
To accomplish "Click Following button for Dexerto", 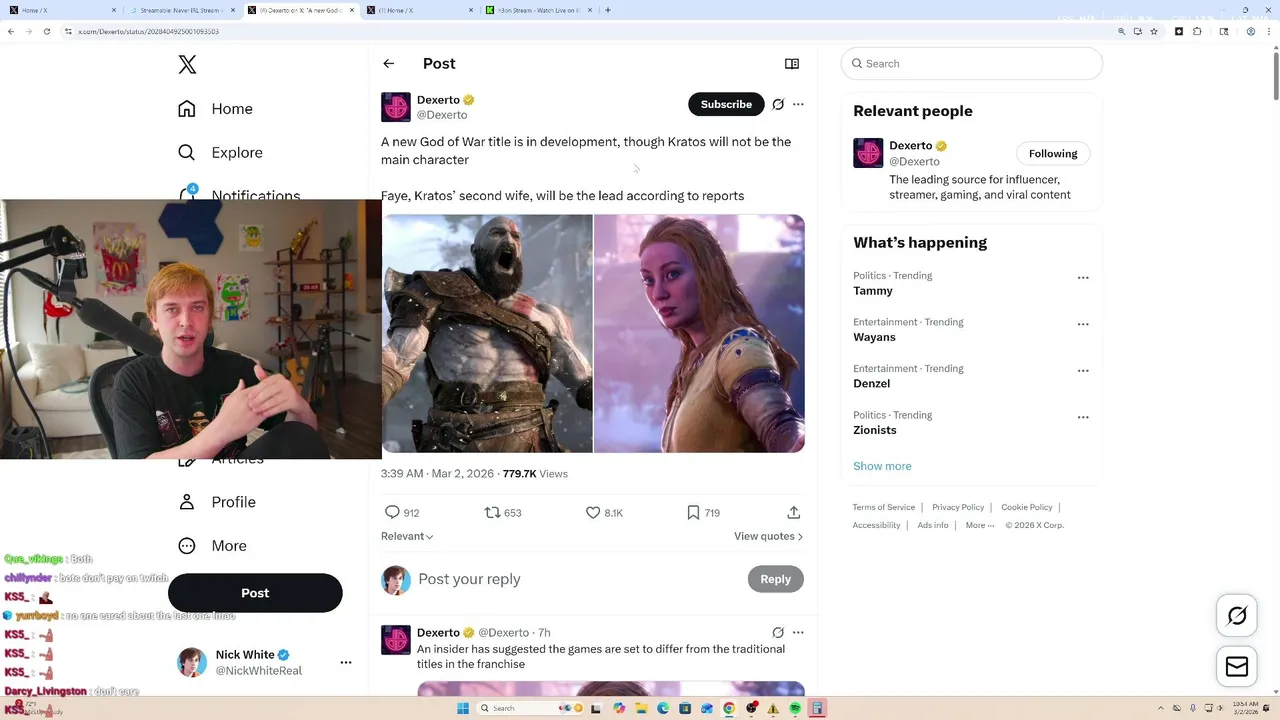I will pyautogui.click(x=1053, y=153).
